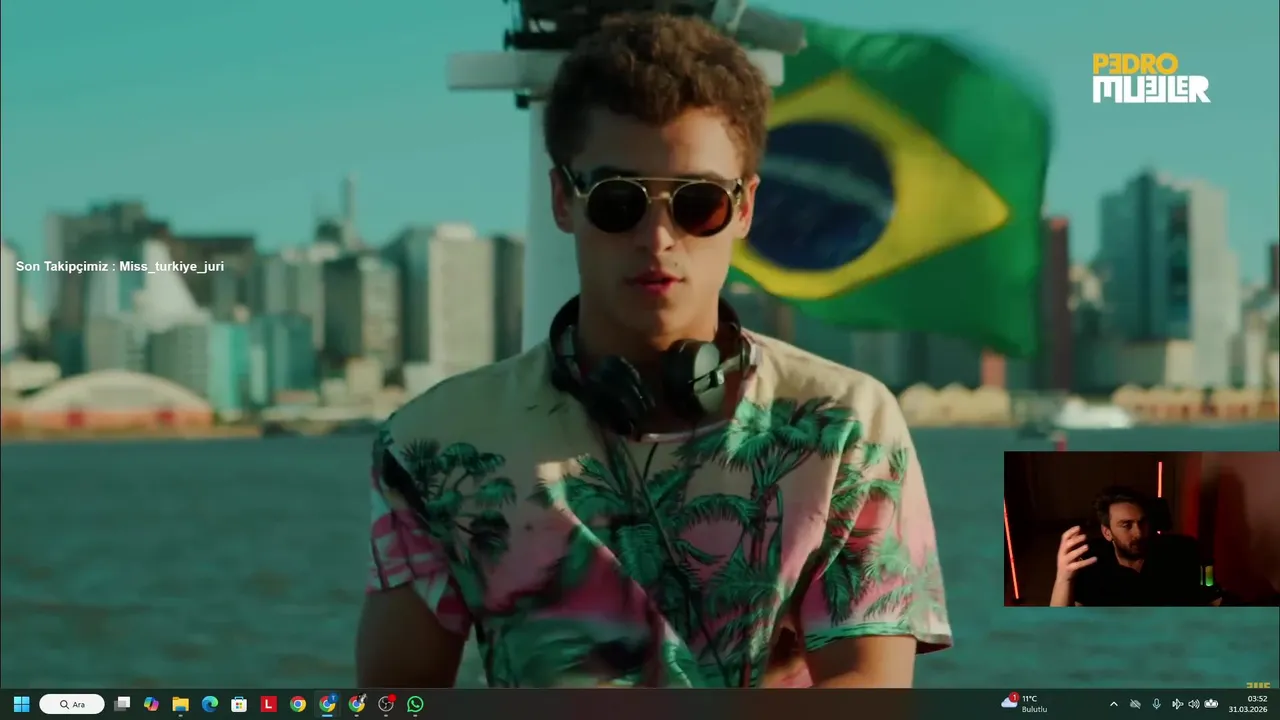Switch to OBS Studio on the taskbar
The height and width of the screenshot is (720, 1280).
point(386,704)
